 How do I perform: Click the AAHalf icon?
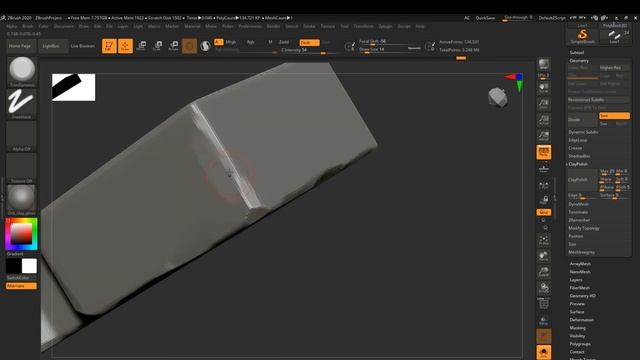coord(544,136)
